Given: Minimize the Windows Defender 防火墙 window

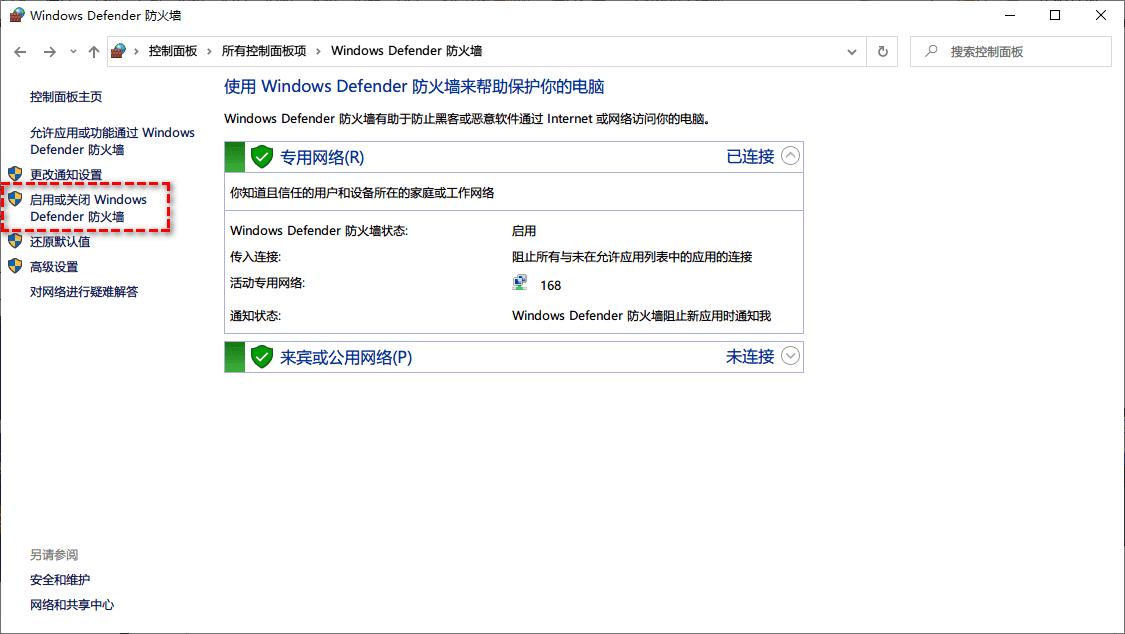Looking at the screenshot, I should coord(1010,15).
